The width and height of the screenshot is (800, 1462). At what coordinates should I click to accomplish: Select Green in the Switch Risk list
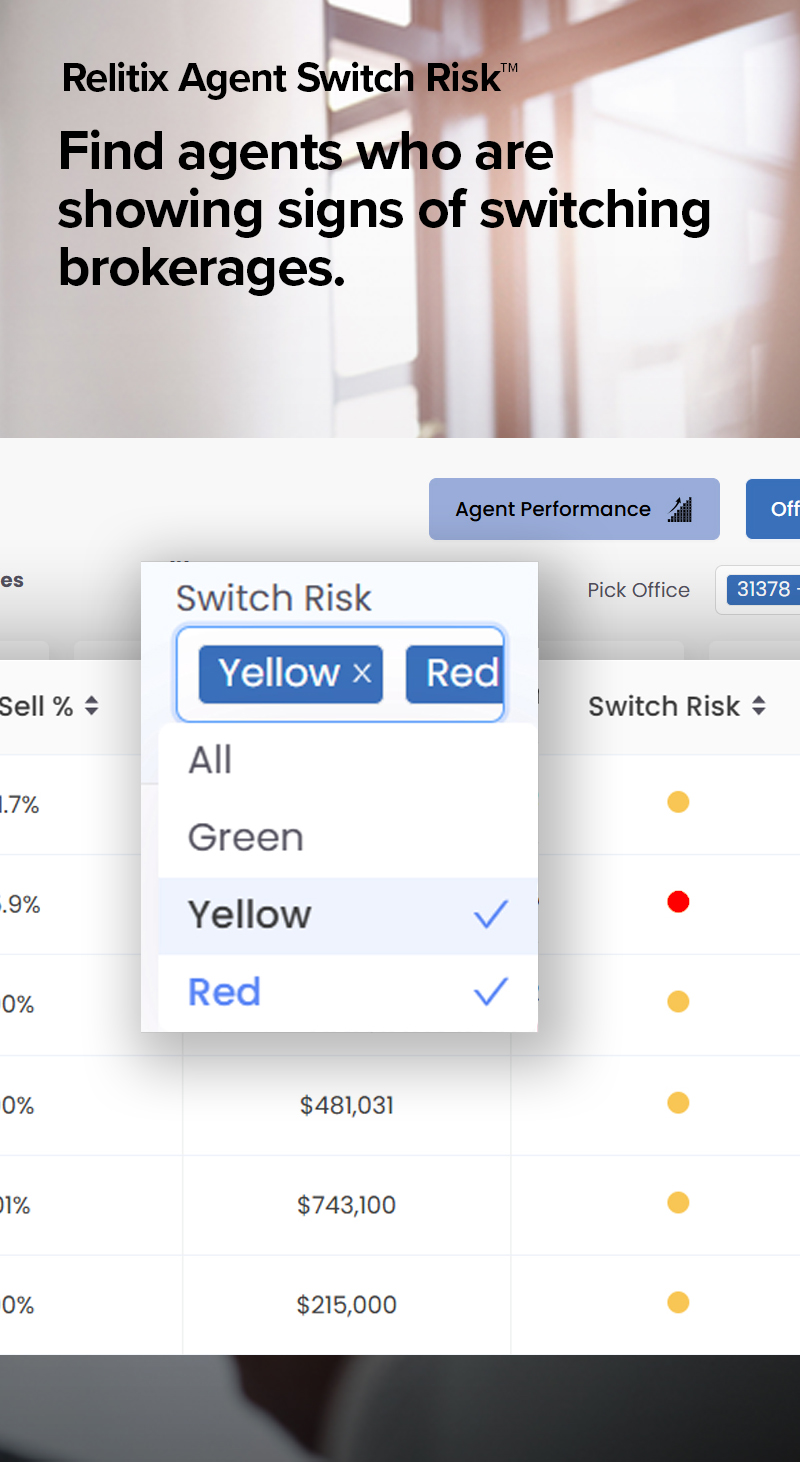(246, 836)
